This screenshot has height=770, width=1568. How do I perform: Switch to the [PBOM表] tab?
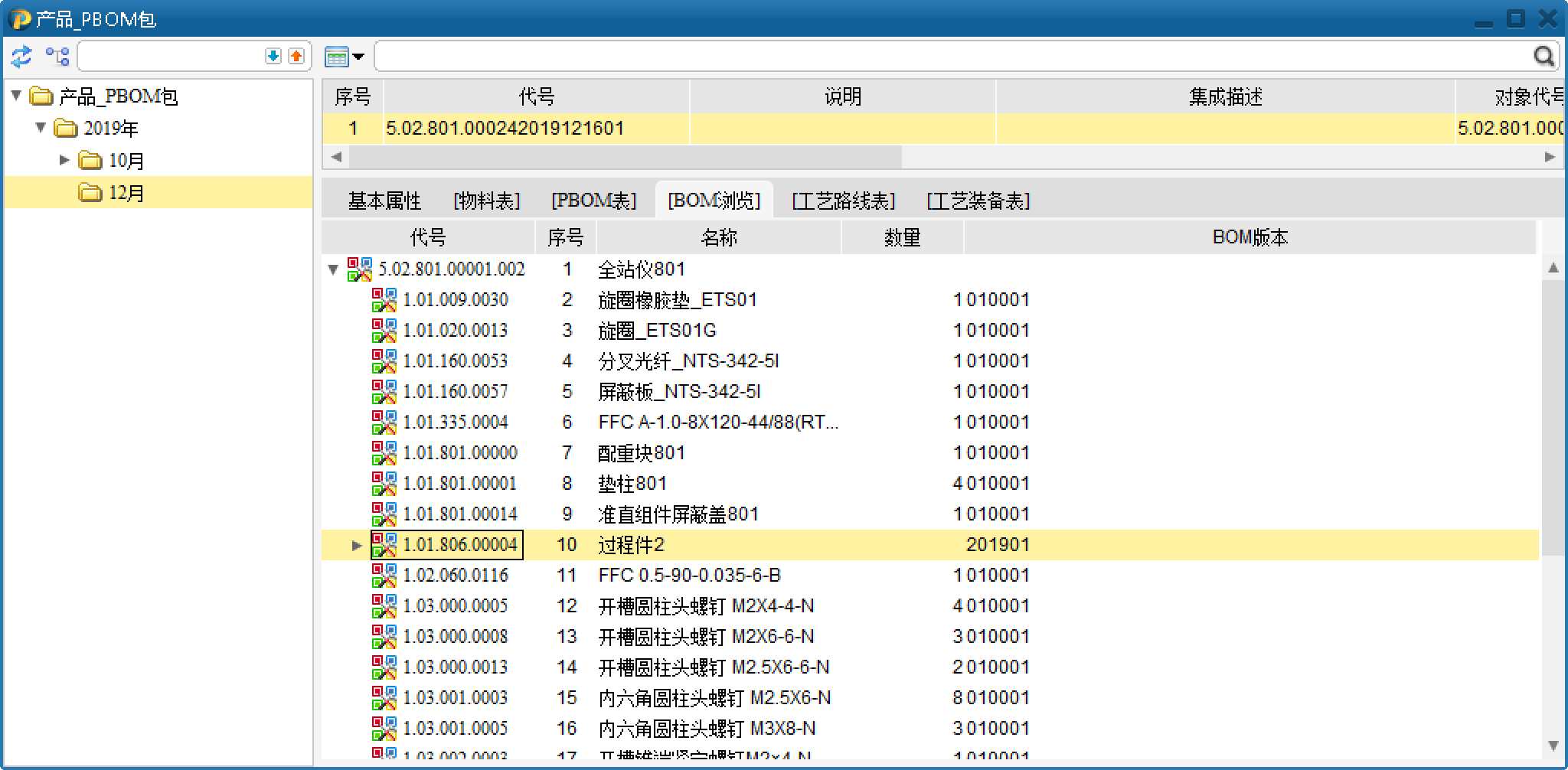[x=593, y=201]
